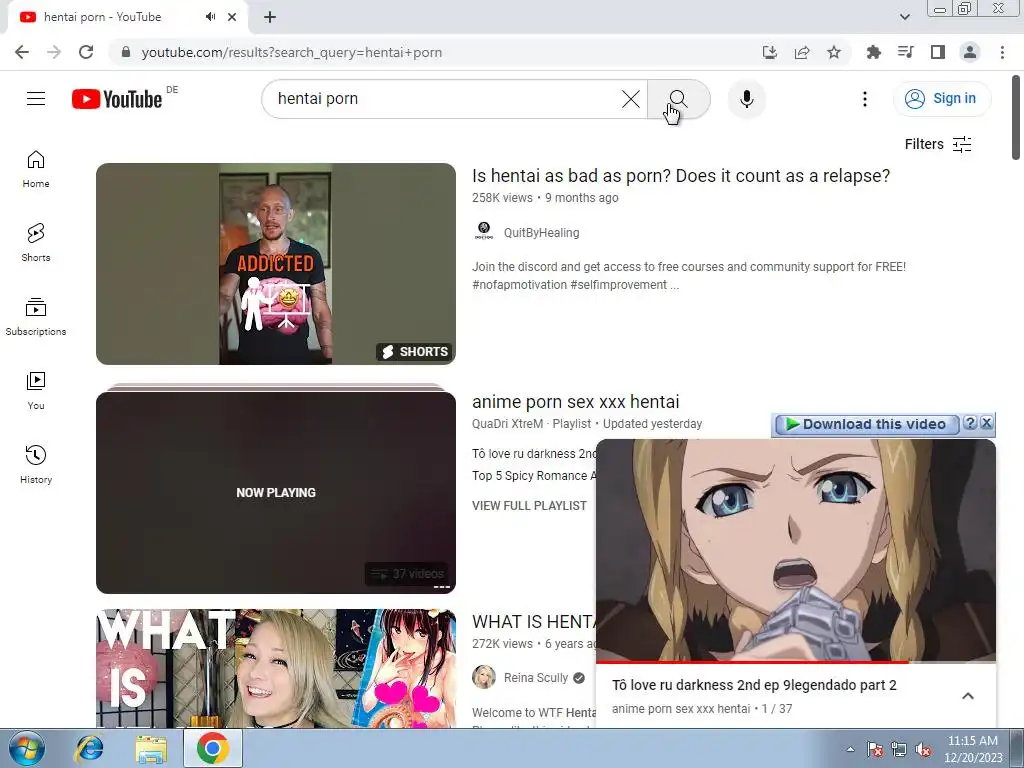Open Chrome profile avatar
The width and height of the screenshot is (1024, 768).
970,52
